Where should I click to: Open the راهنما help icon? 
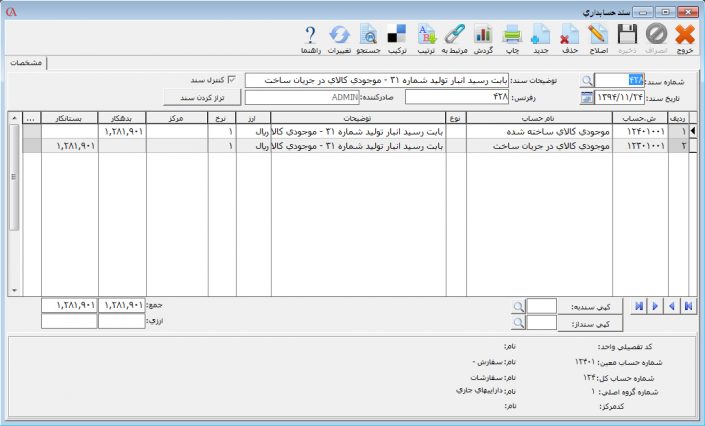(310, 38)
